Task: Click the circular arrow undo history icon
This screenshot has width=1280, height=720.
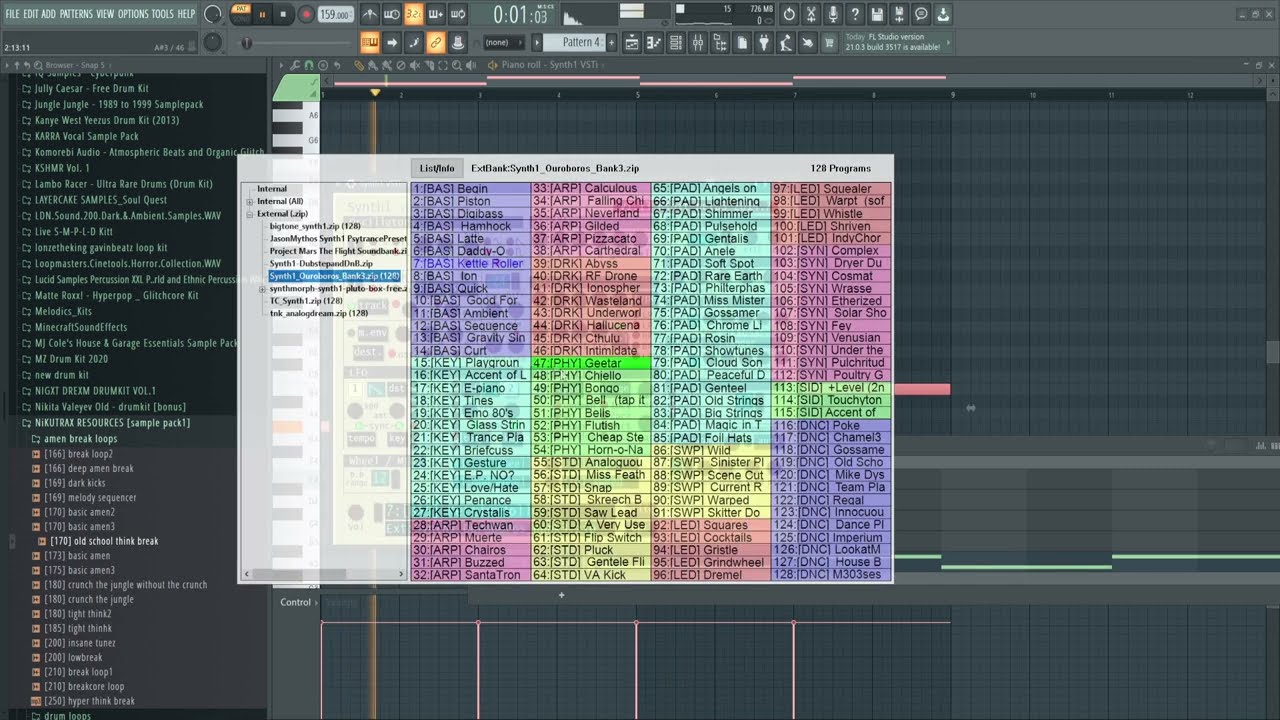Action: (789, 15)
